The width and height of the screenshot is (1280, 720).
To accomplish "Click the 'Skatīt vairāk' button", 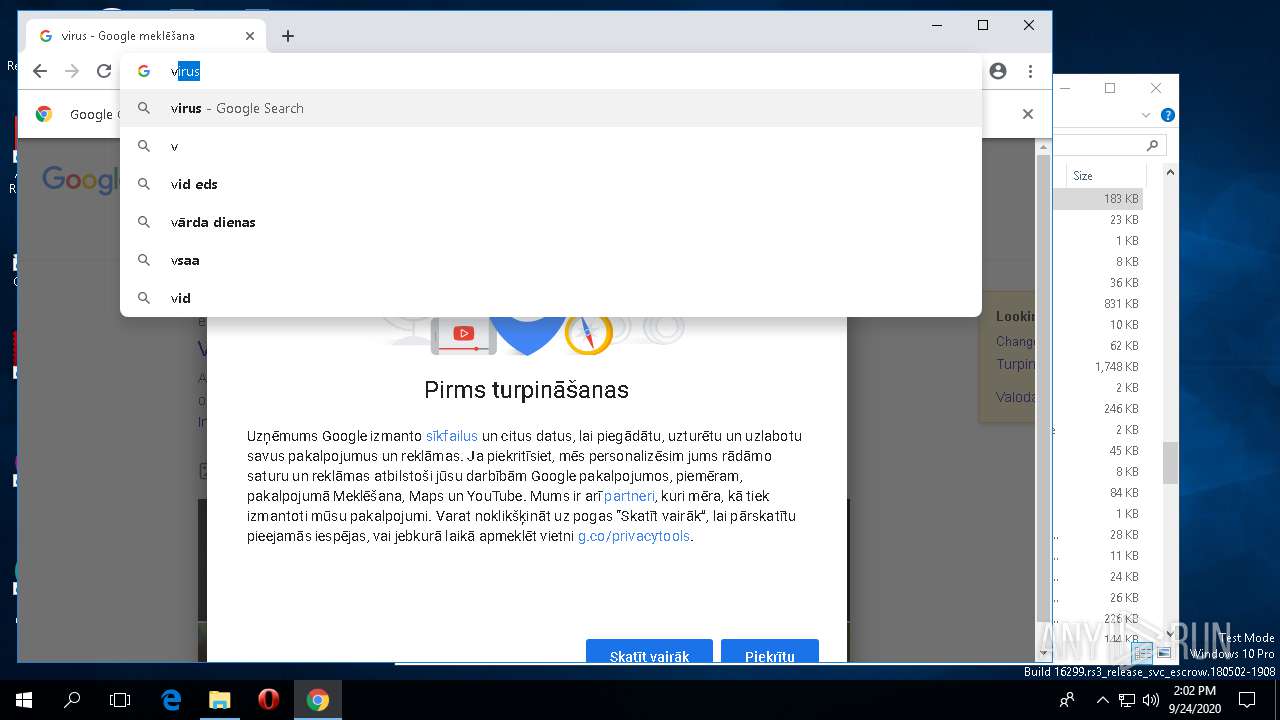I will [649, 652].
